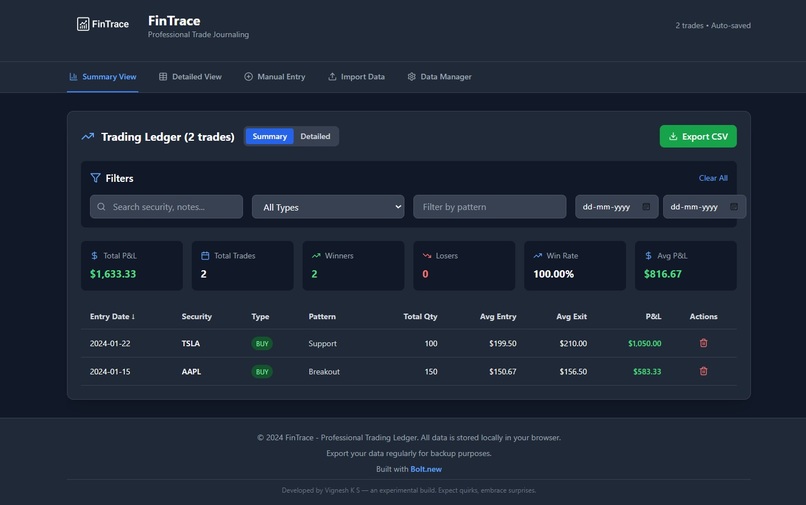Click the AAPL security cell
The image size is (806, 505).
click(x=191, y=371)
